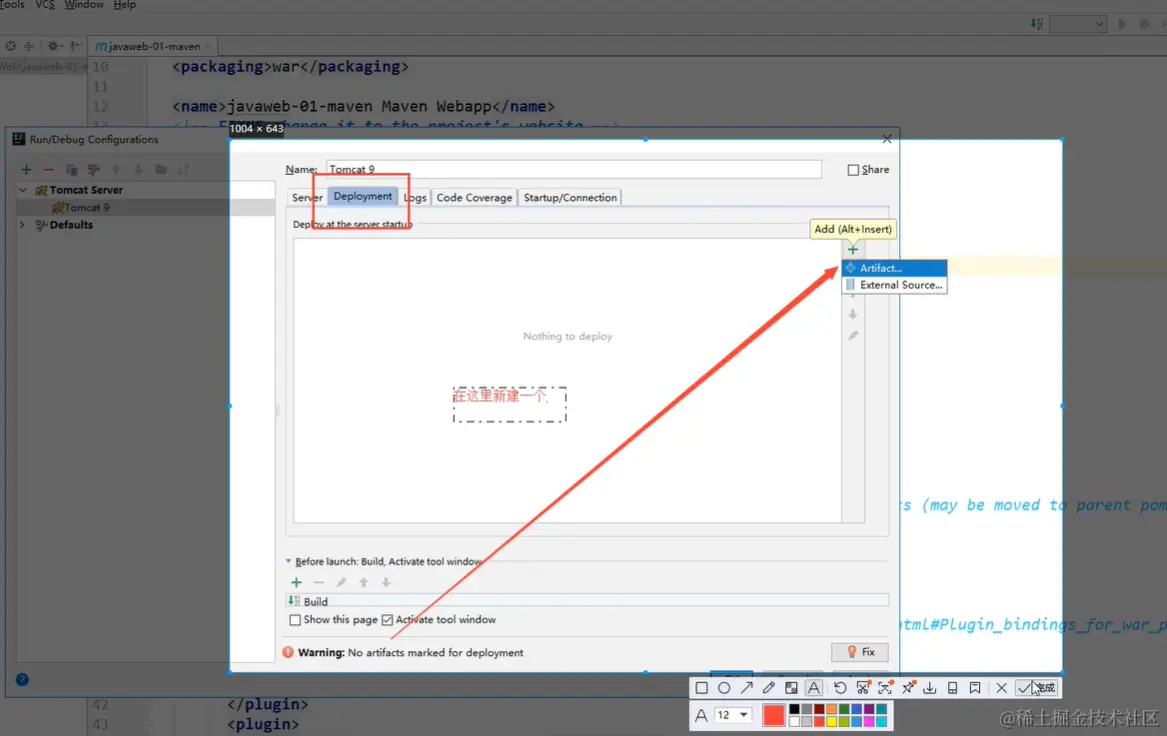The image size is (1167, 736).
Task: Collapse the Tomcat Server tree node
Action: [x=22, y=191]
